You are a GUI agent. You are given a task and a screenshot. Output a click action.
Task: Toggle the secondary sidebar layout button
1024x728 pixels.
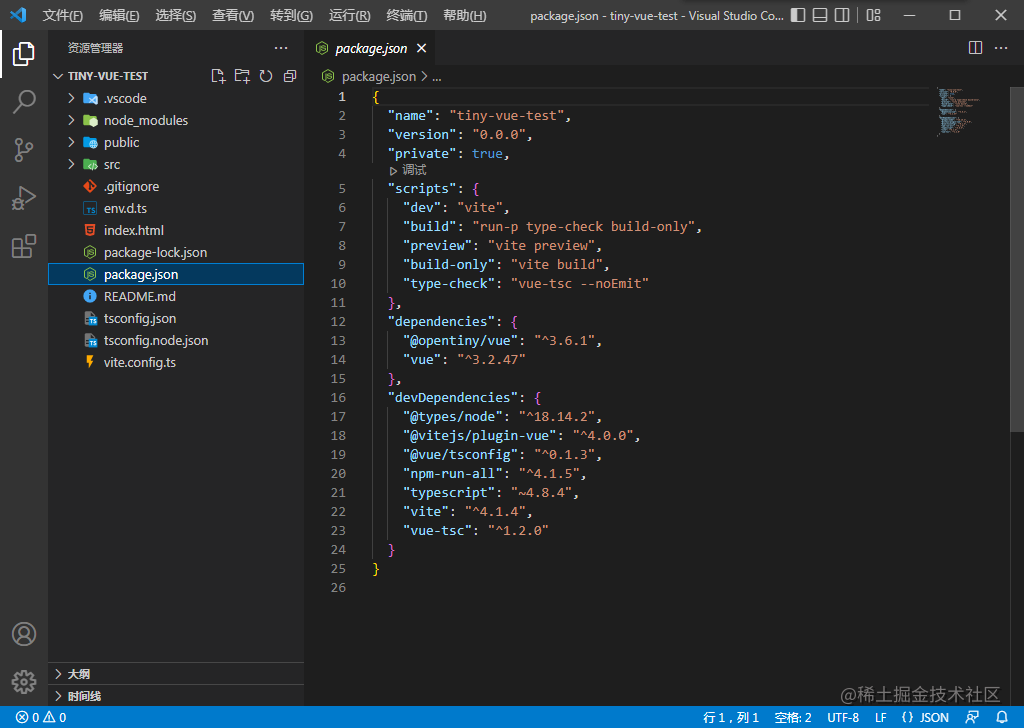(842, 15)
